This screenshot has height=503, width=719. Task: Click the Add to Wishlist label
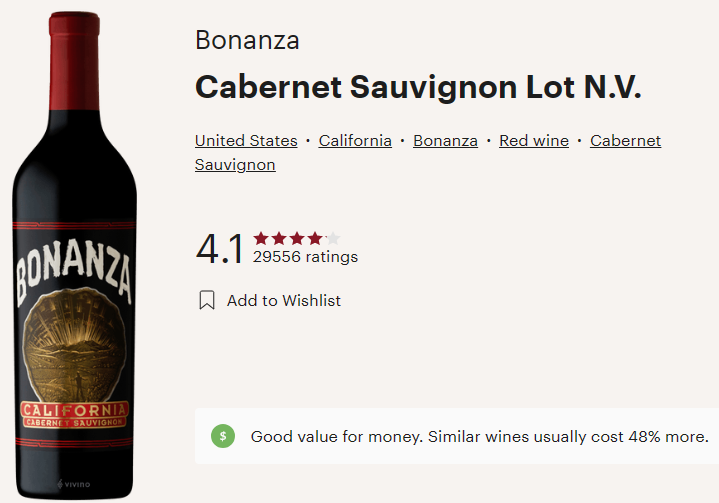click(x=284, y=300)
